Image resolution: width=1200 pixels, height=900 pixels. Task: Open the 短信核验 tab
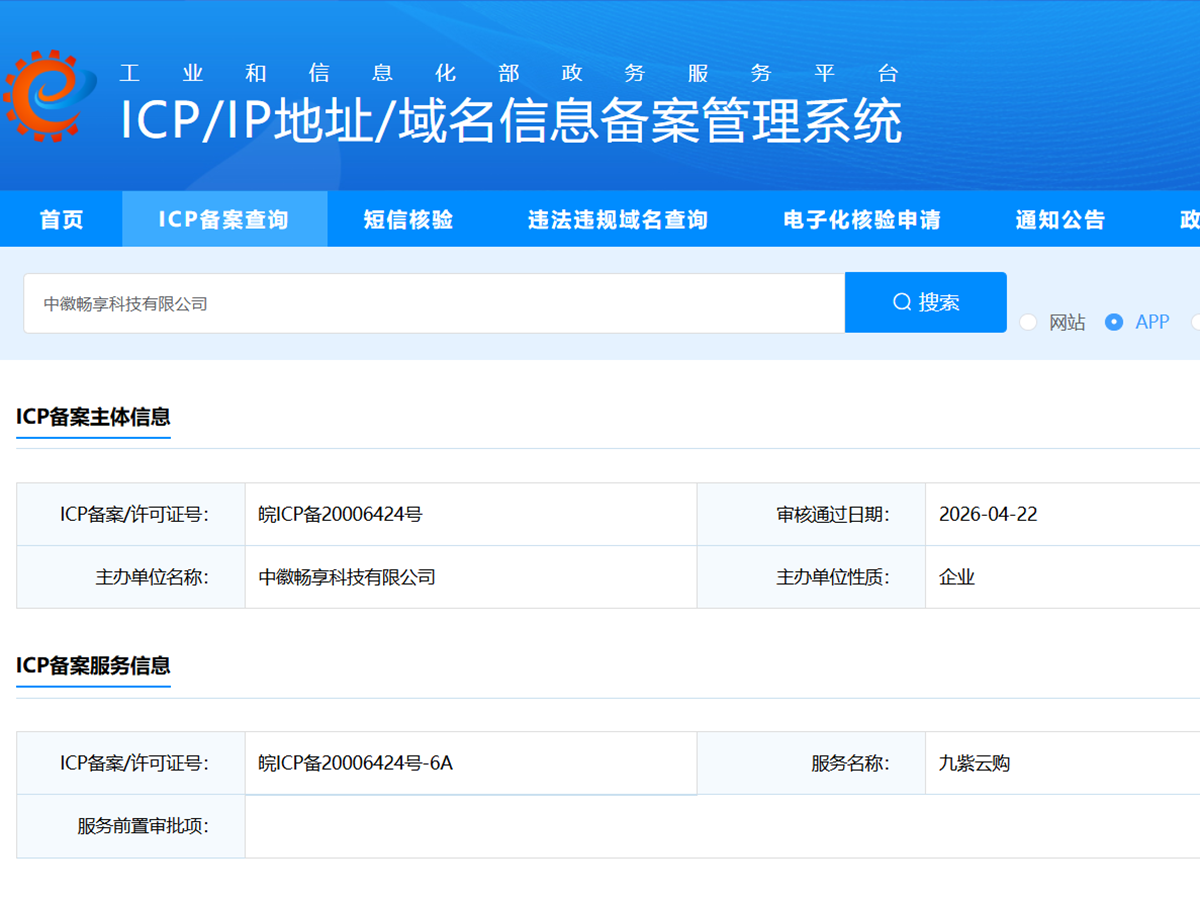pyautogui.click(x=408, y=219)
